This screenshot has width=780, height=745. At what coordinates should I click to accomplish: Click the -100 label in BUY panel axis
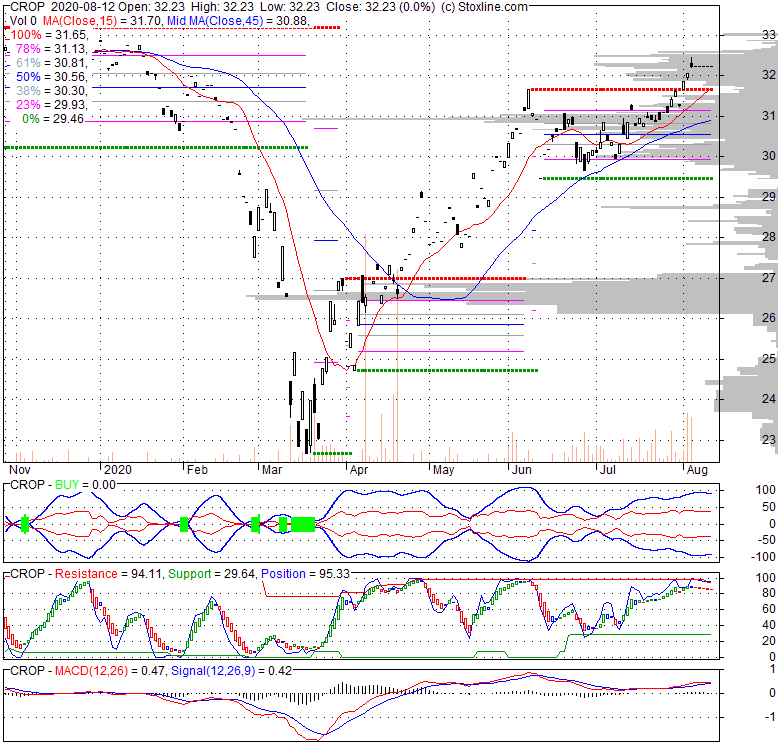[x=763, y=557]
